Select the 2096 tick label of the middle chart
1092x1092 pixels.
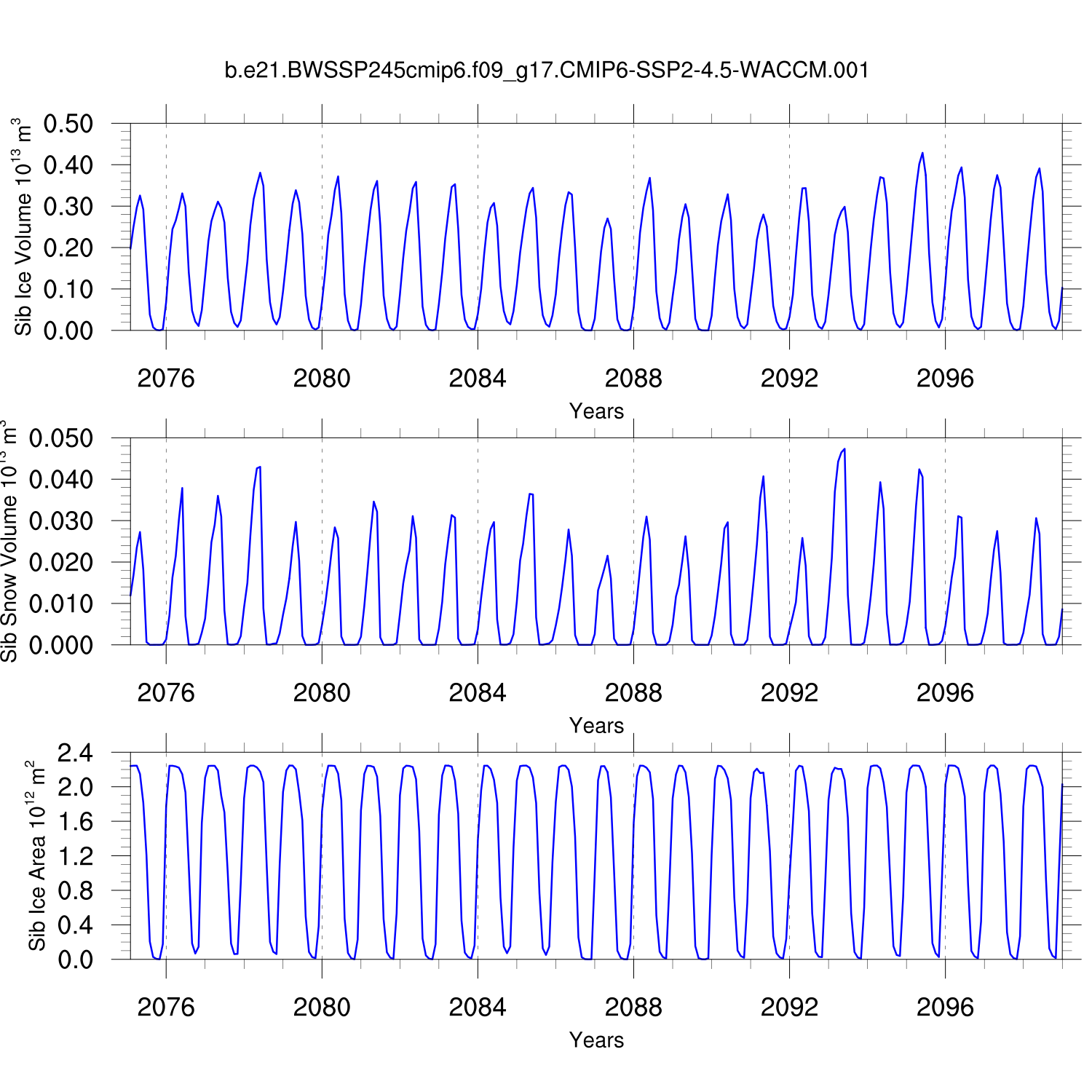pyautogui.click(x=945, y=693)
